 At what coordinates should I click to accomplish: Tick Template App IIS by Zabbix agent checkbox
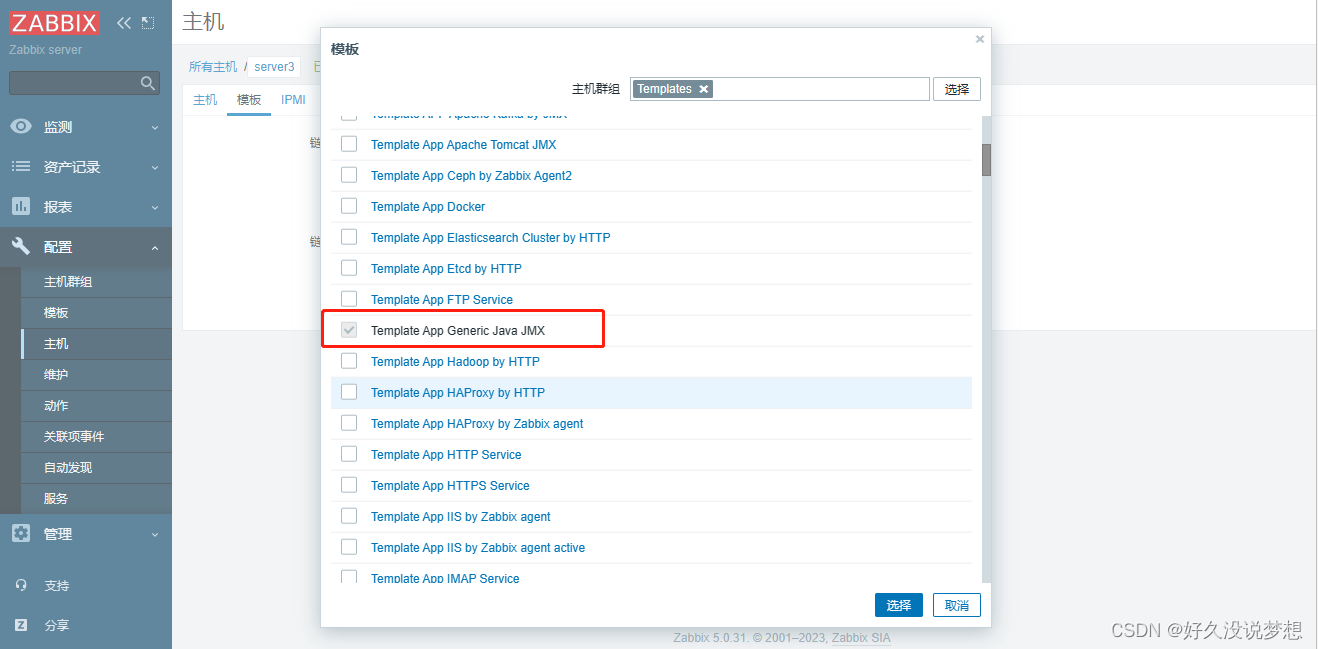click(x=349, y=516)
